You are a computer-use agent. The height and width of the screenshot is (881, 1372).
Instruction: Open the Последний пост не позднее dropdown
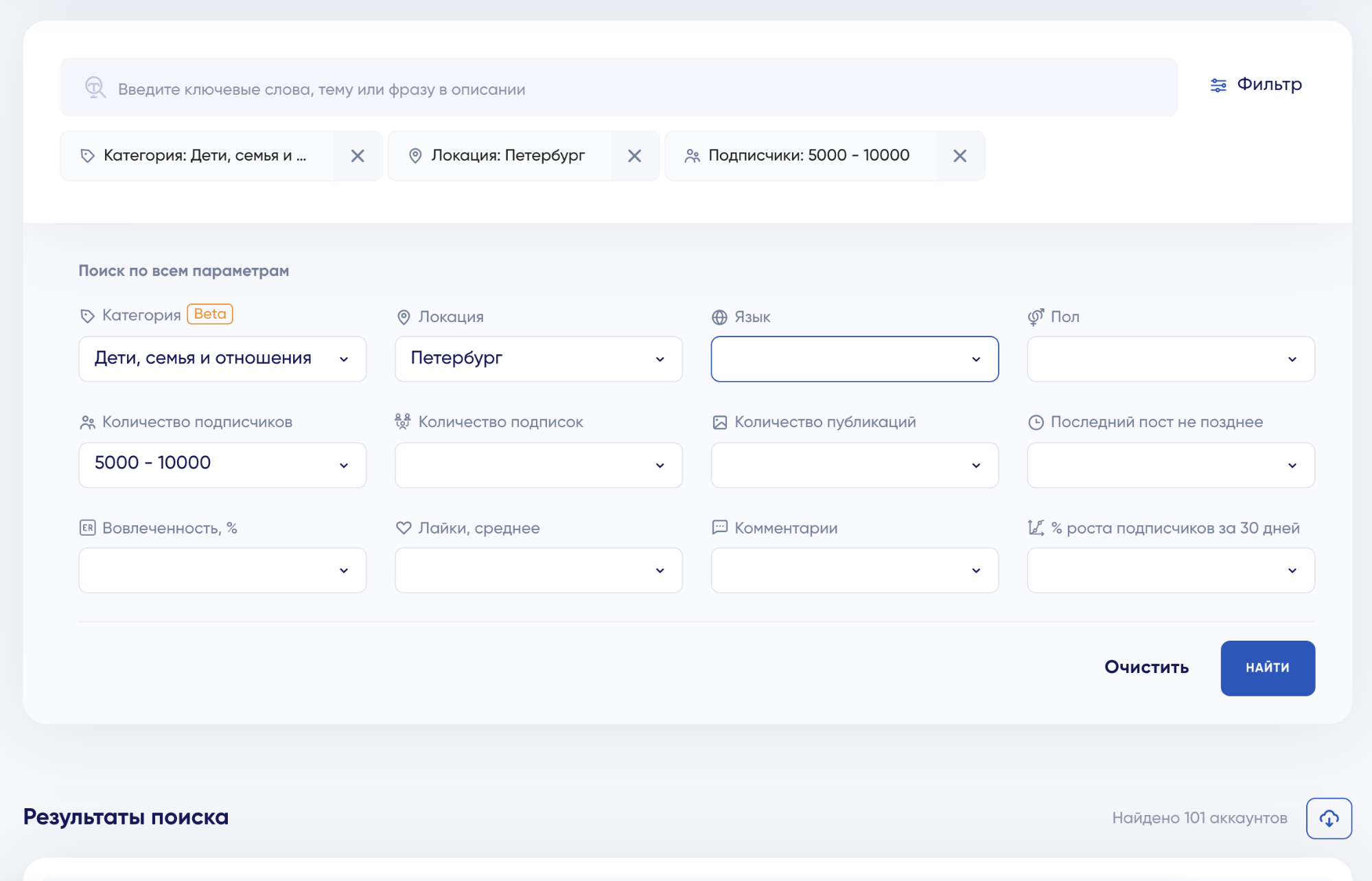[1171, 465]
